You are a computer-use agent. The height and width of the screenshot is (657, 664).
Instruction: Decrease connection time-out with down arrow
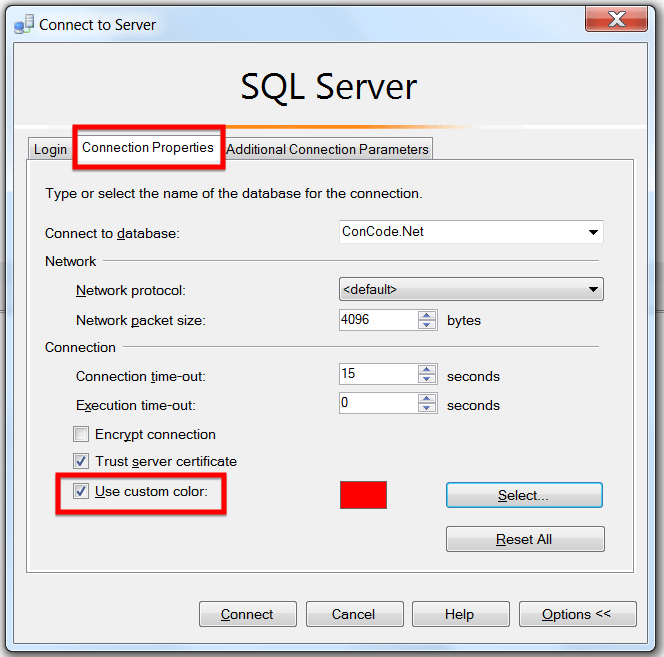(427, 380)
